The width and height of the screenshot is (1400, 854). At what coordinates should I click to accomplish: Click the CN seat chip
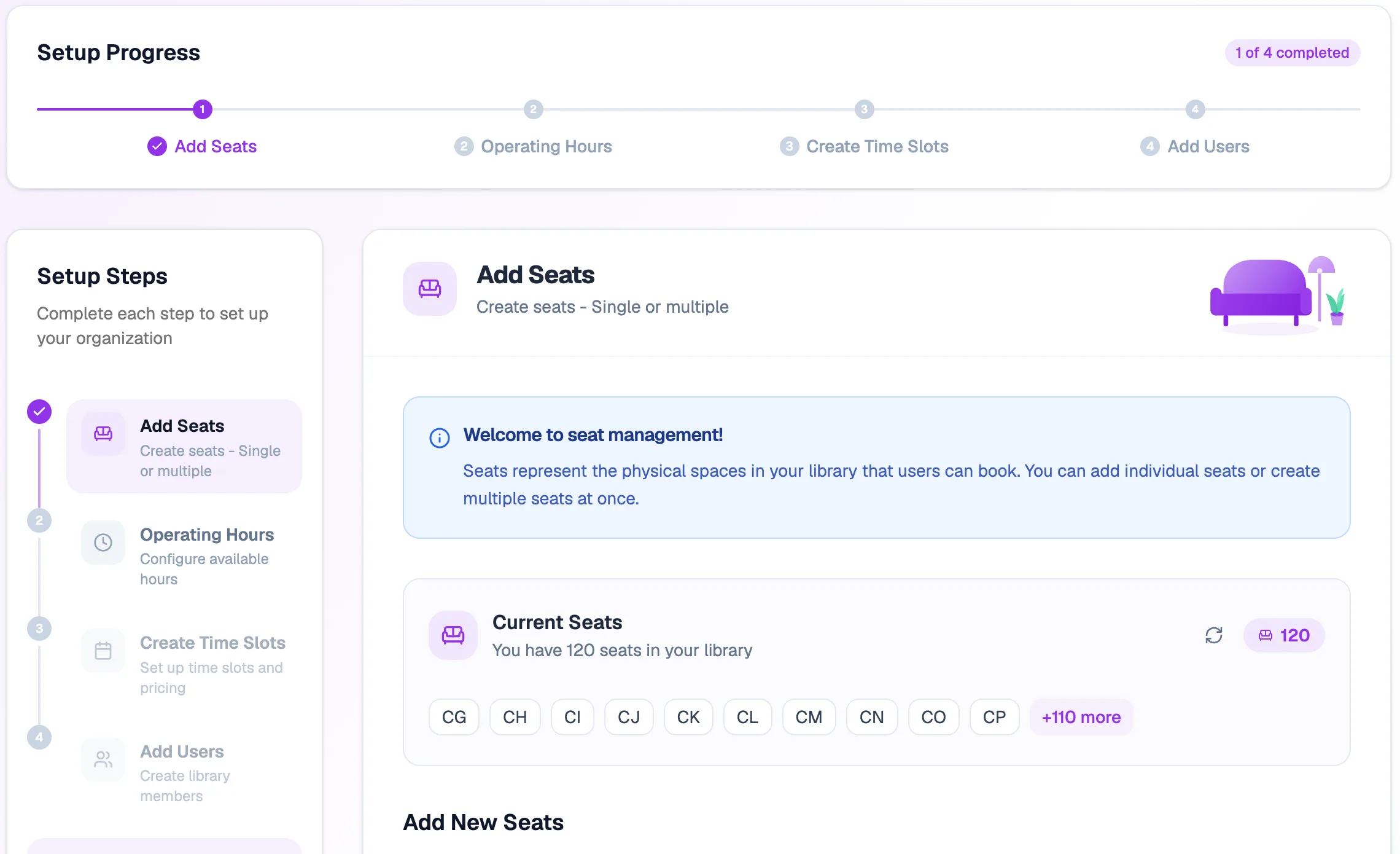point(871,717)
